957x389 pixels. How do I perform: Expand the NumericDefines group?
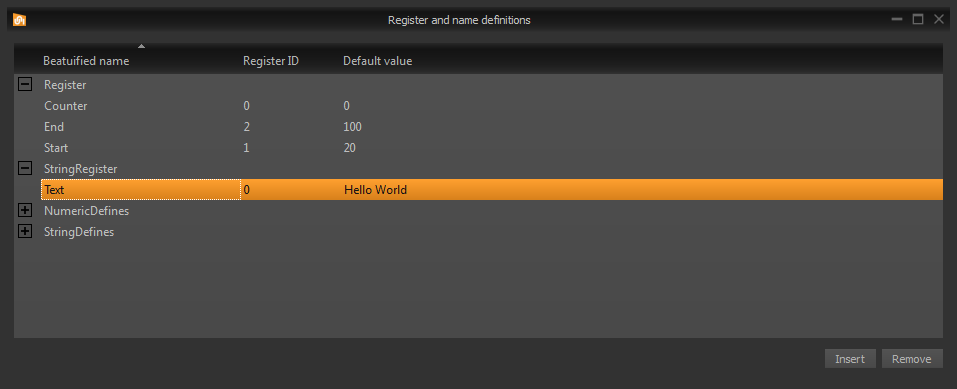(x=25, y=211)
